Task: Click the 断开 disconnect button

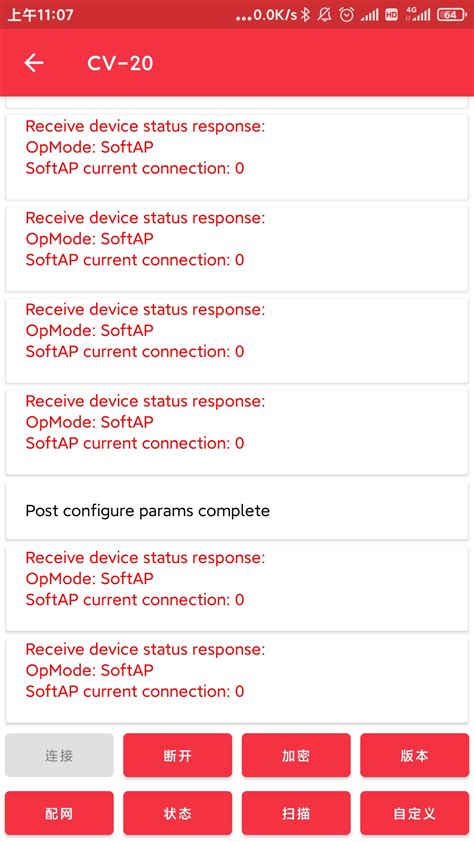Action: 178,755
